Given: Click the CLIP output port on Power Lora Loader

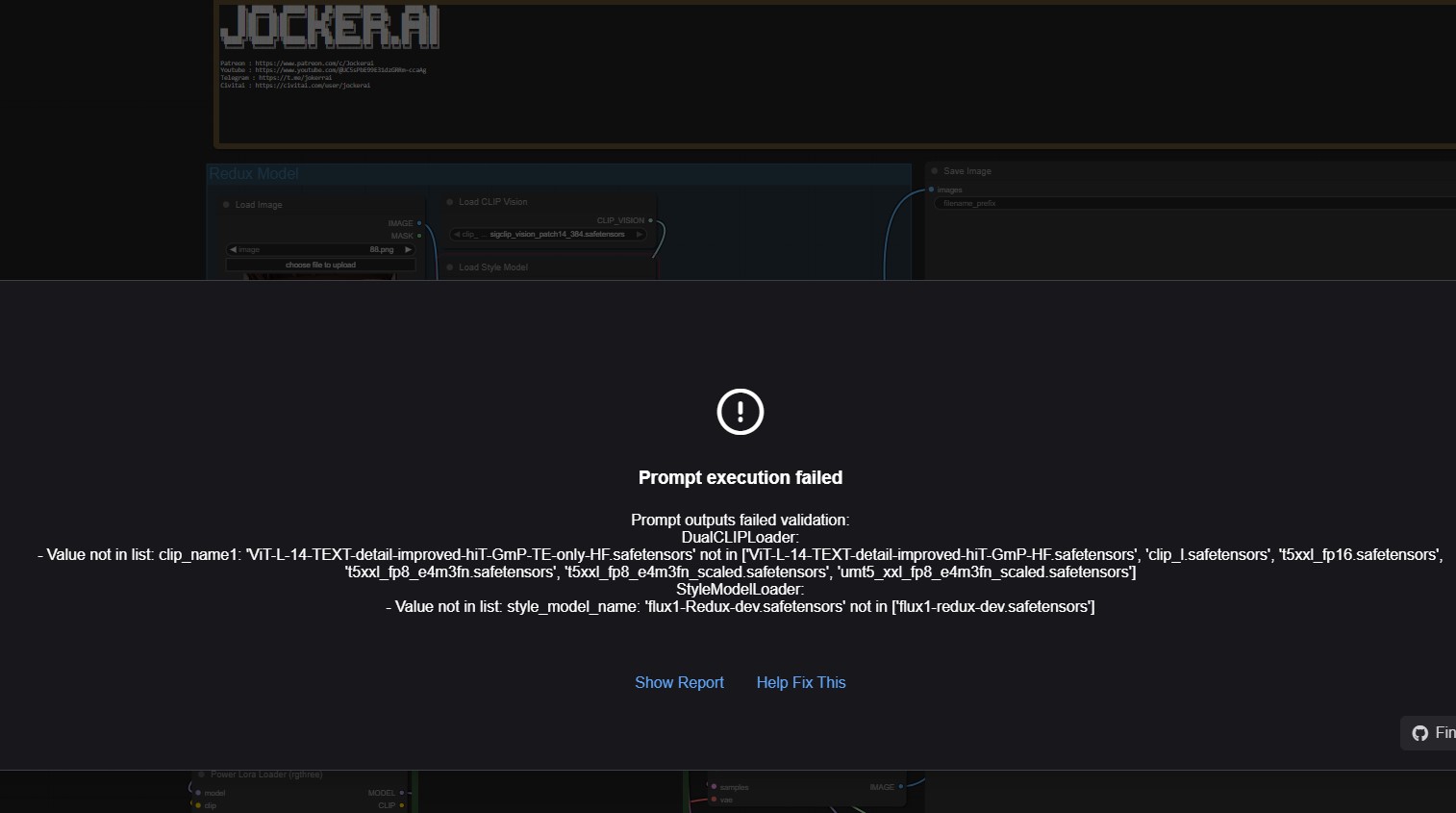Looking at the screenshot, I should point(402,805).
